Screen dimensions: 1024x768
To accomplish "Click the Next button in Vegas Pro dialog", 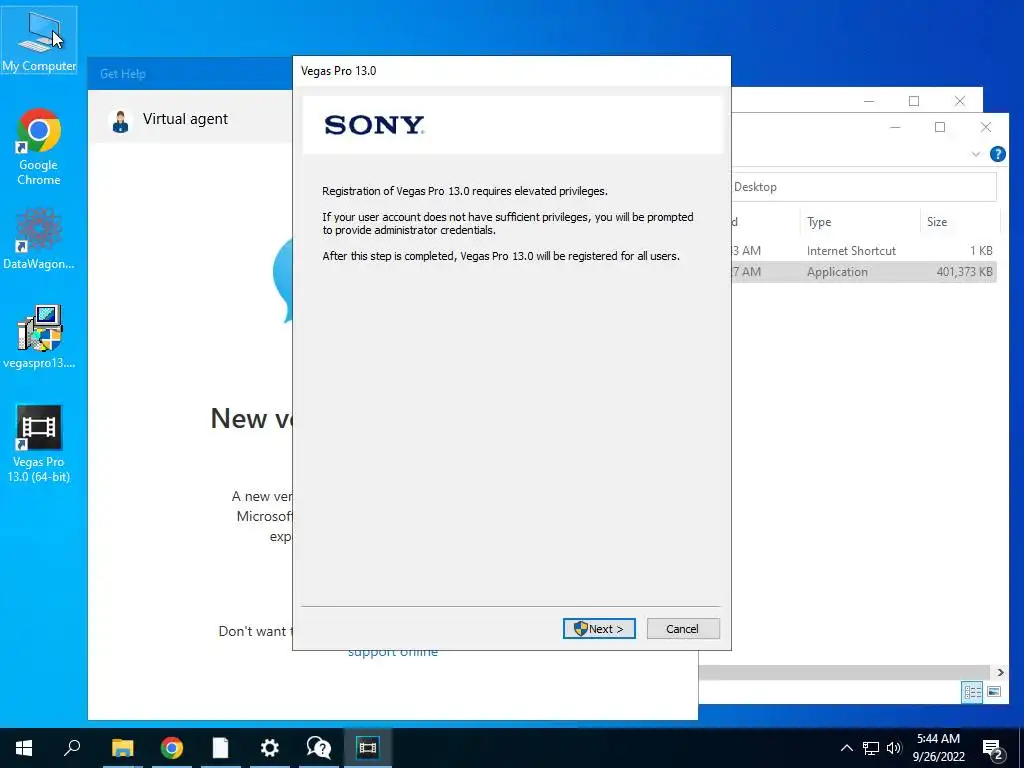I will tap(599, 628).
